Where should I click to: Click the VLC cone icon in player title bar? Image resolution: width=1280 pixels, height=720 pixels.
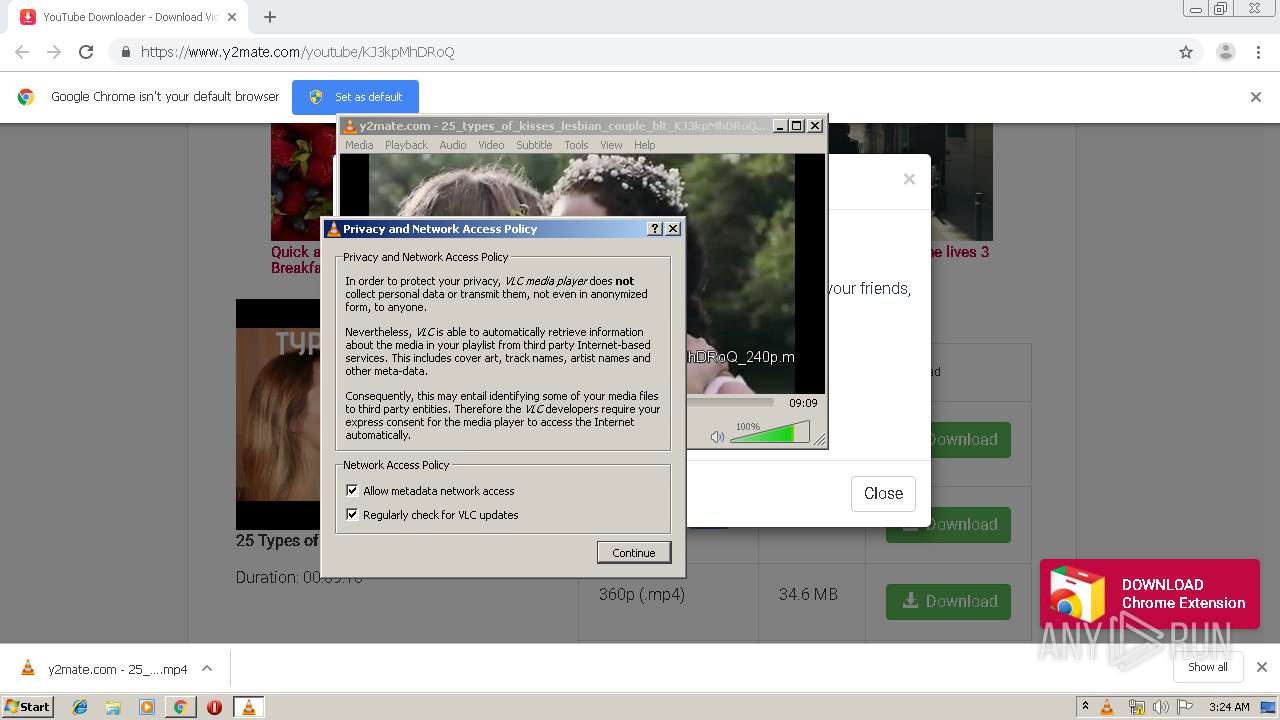click(x=349, y=126)
